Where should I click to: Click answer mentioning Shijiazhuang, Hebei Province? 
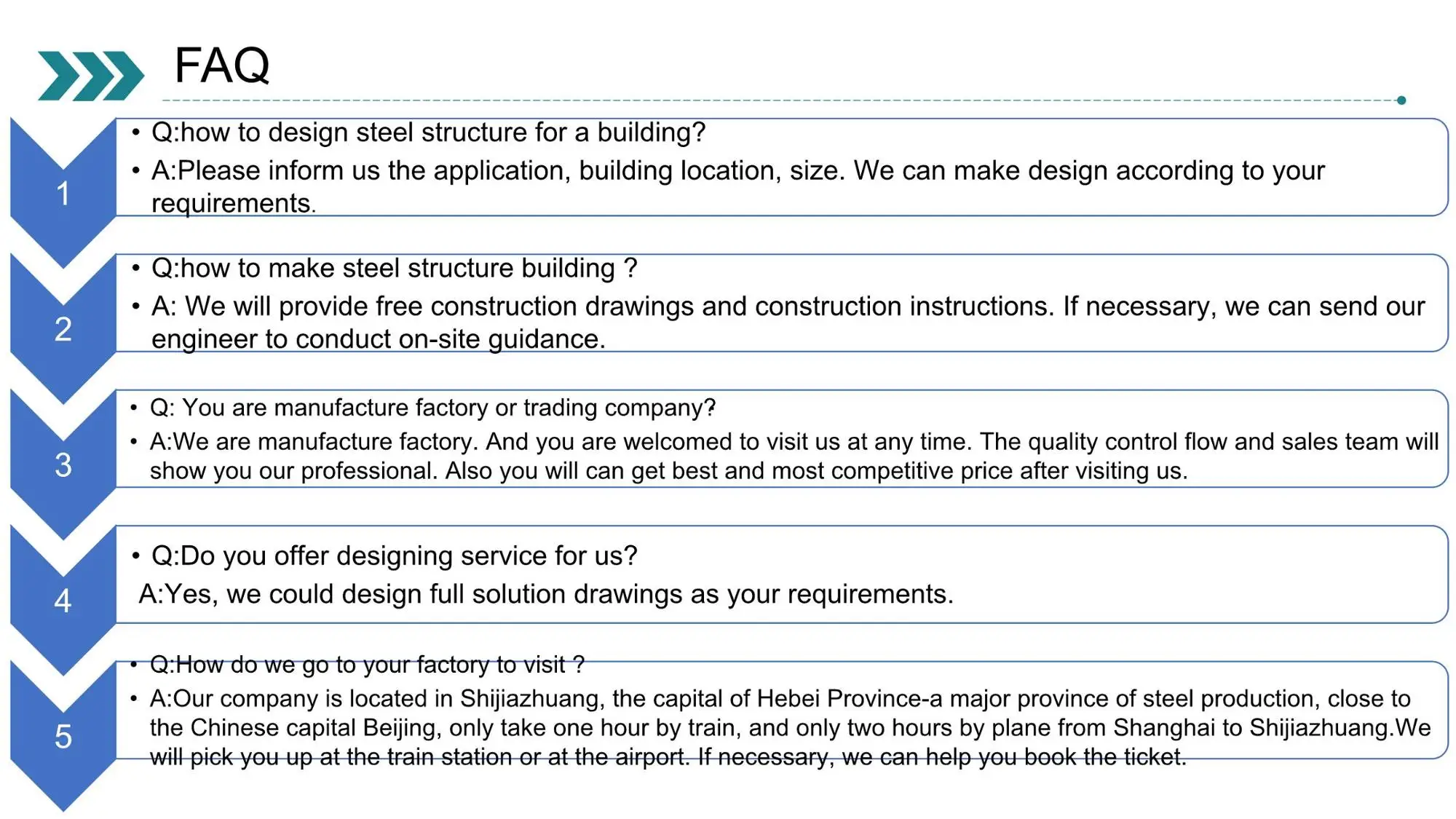(779, 699)
